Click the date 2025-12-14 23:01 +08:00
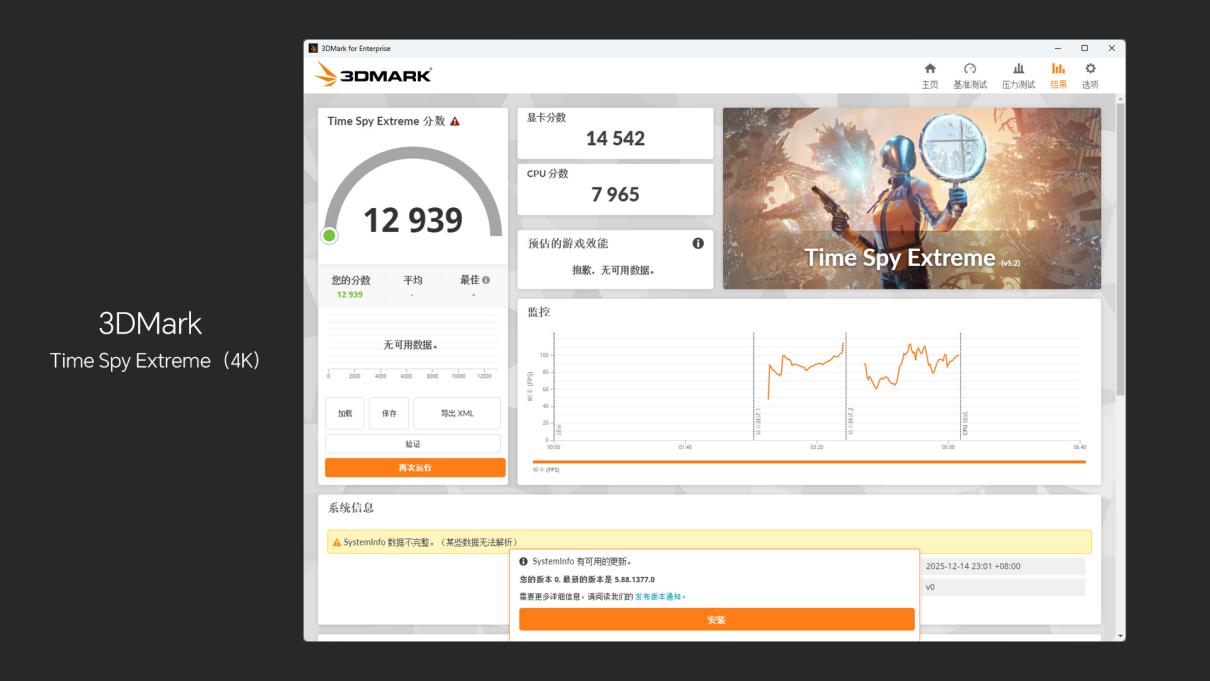 (x=973, y=566)
